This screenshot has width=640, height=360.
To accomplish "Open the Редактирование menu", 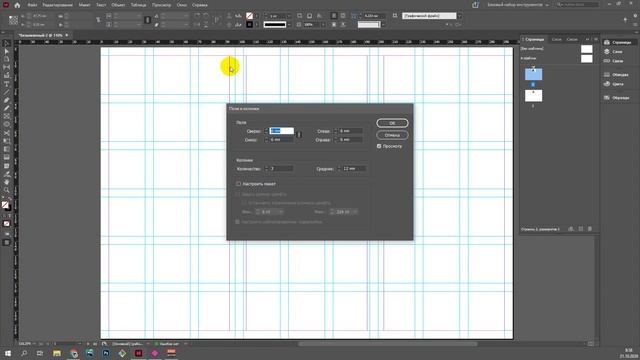I will (x=58, y=5).
